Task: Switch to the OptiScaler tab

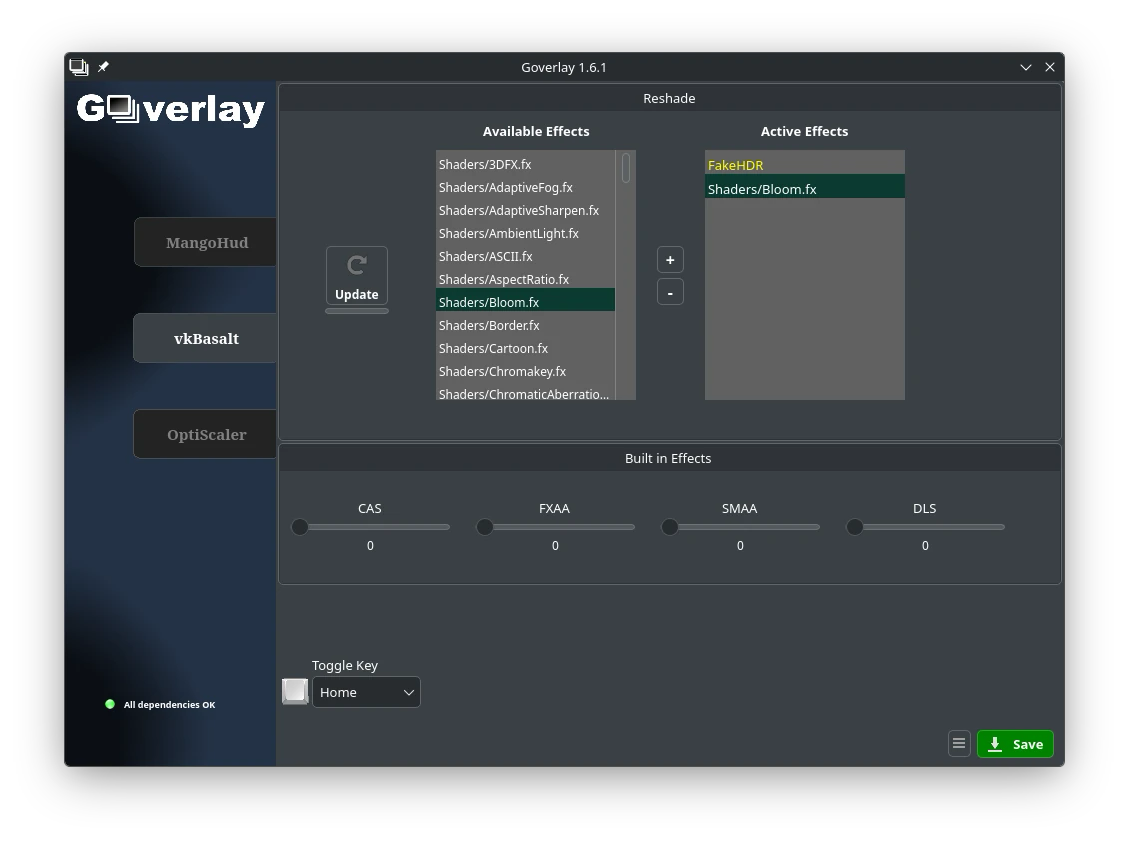Action: click(206, 434)
